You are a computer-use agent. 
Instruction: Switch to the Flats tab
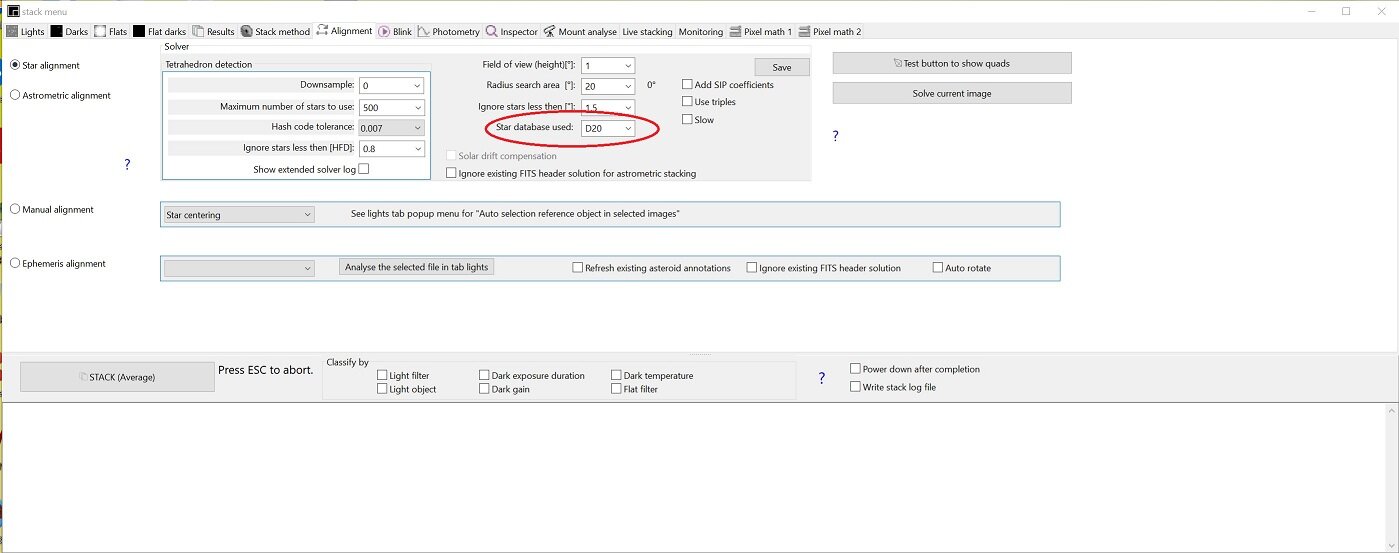click(111, 31)
